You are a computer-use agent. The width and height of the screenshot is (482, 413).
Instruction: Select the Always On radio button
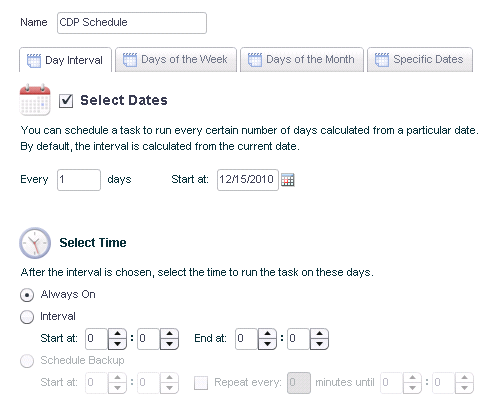pos(27,295)
